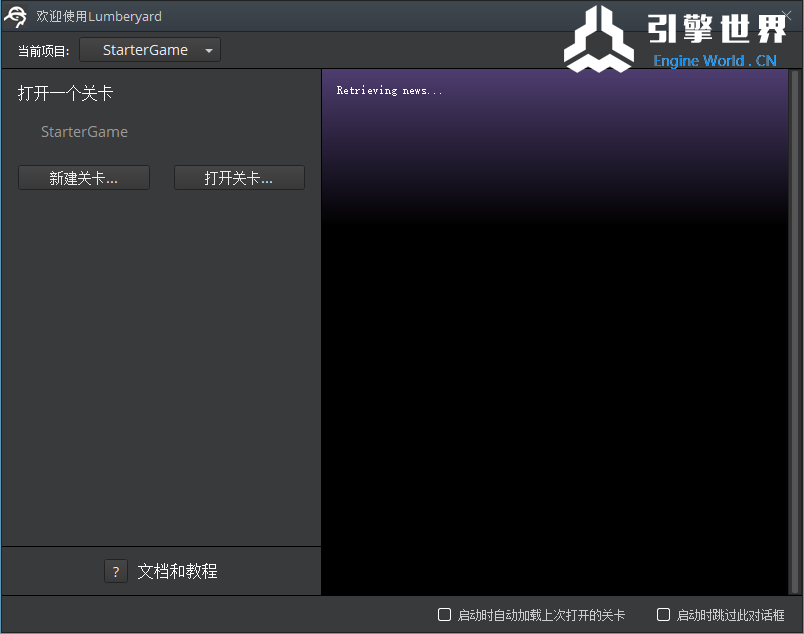Open the question mark help icon

coord(116,571)
